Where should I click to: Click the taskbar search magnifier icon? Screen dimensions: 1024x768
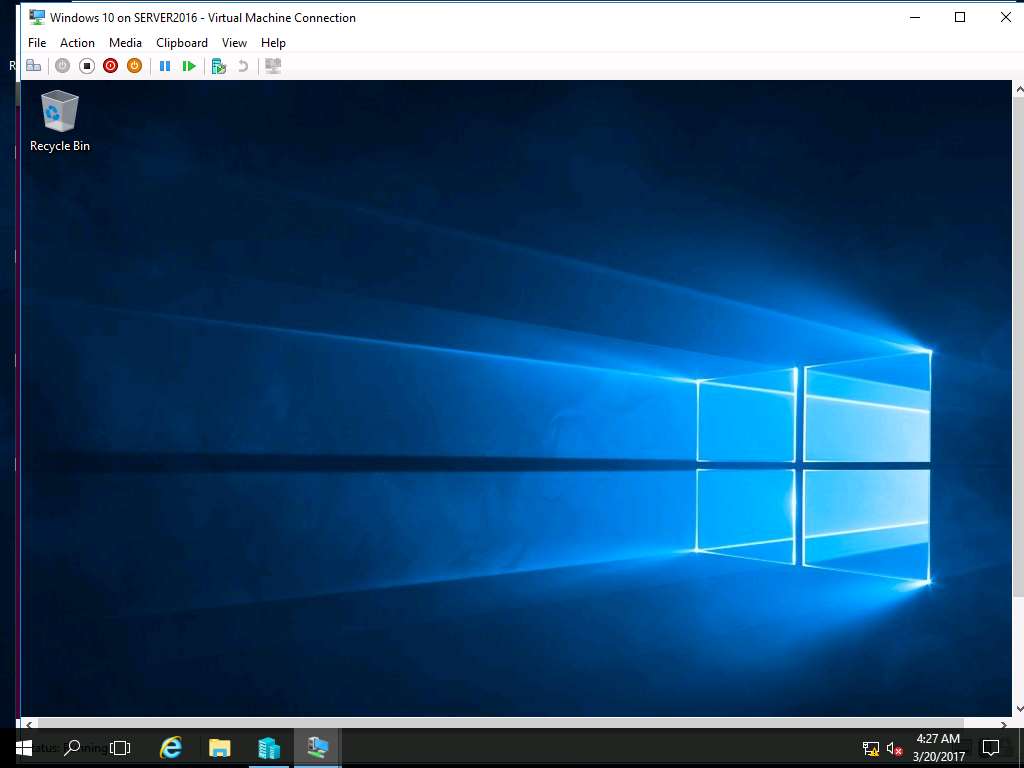[73, 748]
